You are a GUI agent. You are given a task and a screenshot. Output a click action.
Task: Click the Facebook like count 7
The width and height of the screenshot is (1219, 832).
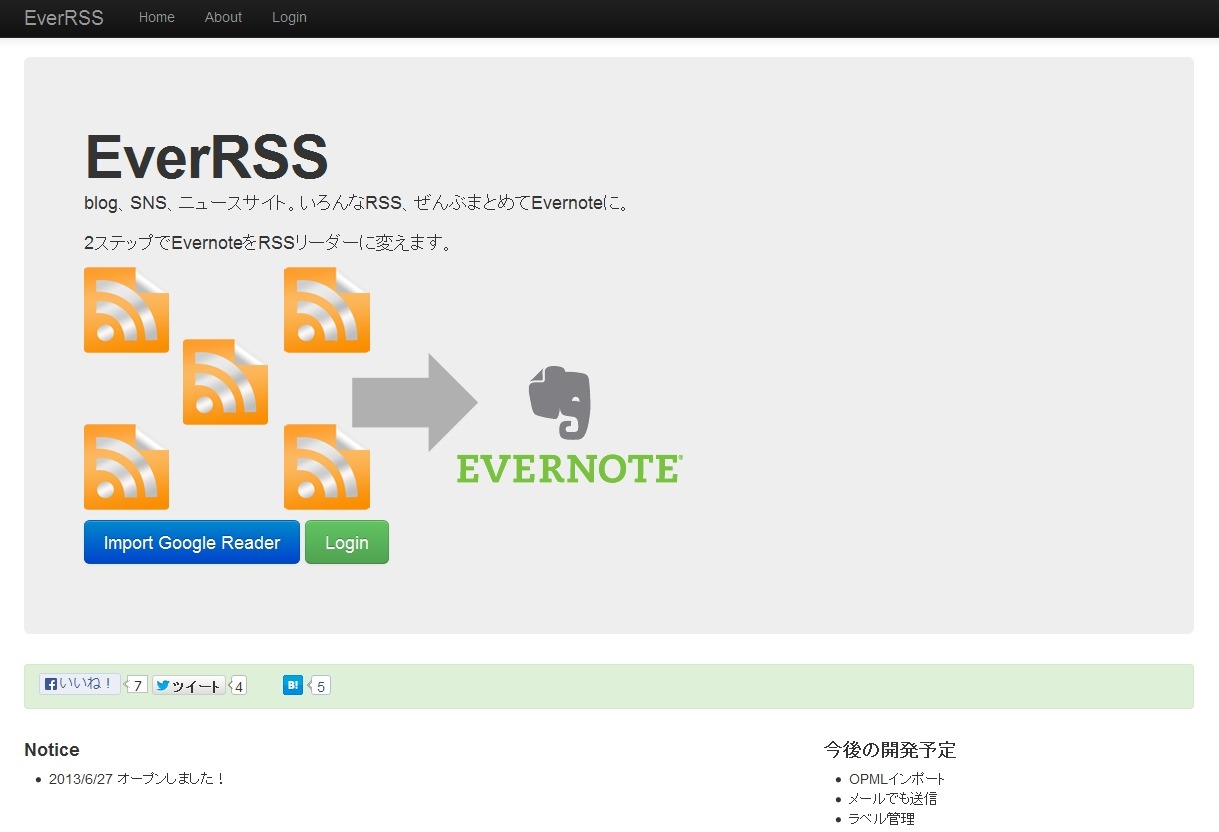pyautogui.click(x=138, y=686)
